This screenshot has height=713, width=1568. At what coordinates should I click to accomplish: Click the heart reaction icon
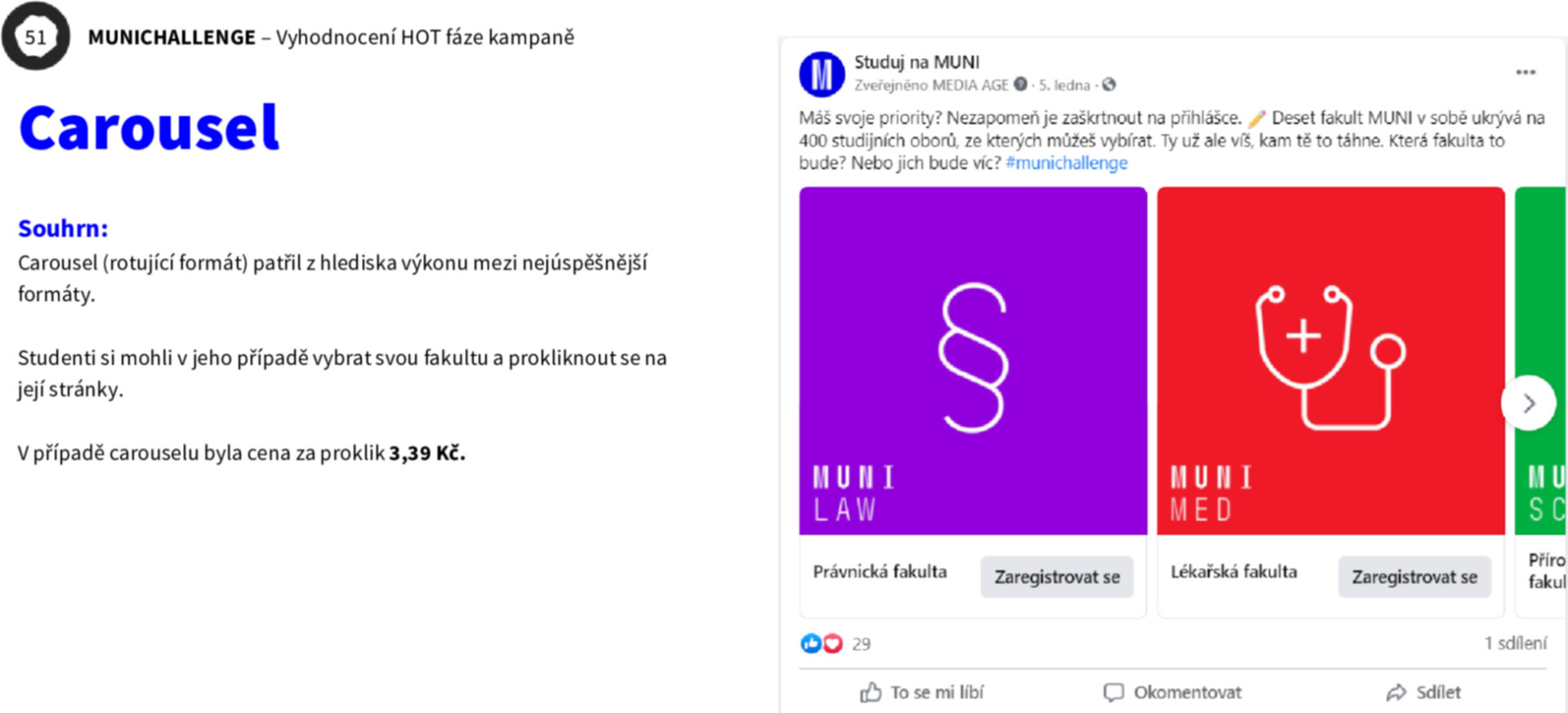(832, 644)
